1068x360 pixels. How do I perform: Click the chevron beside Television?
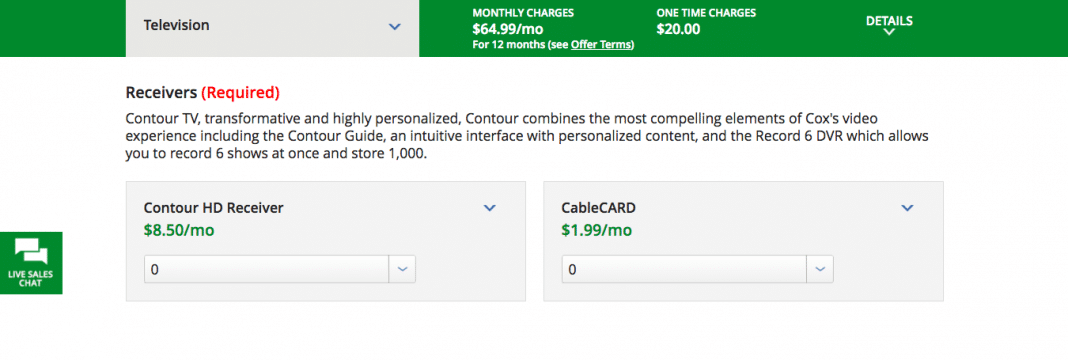click(394, 27)
